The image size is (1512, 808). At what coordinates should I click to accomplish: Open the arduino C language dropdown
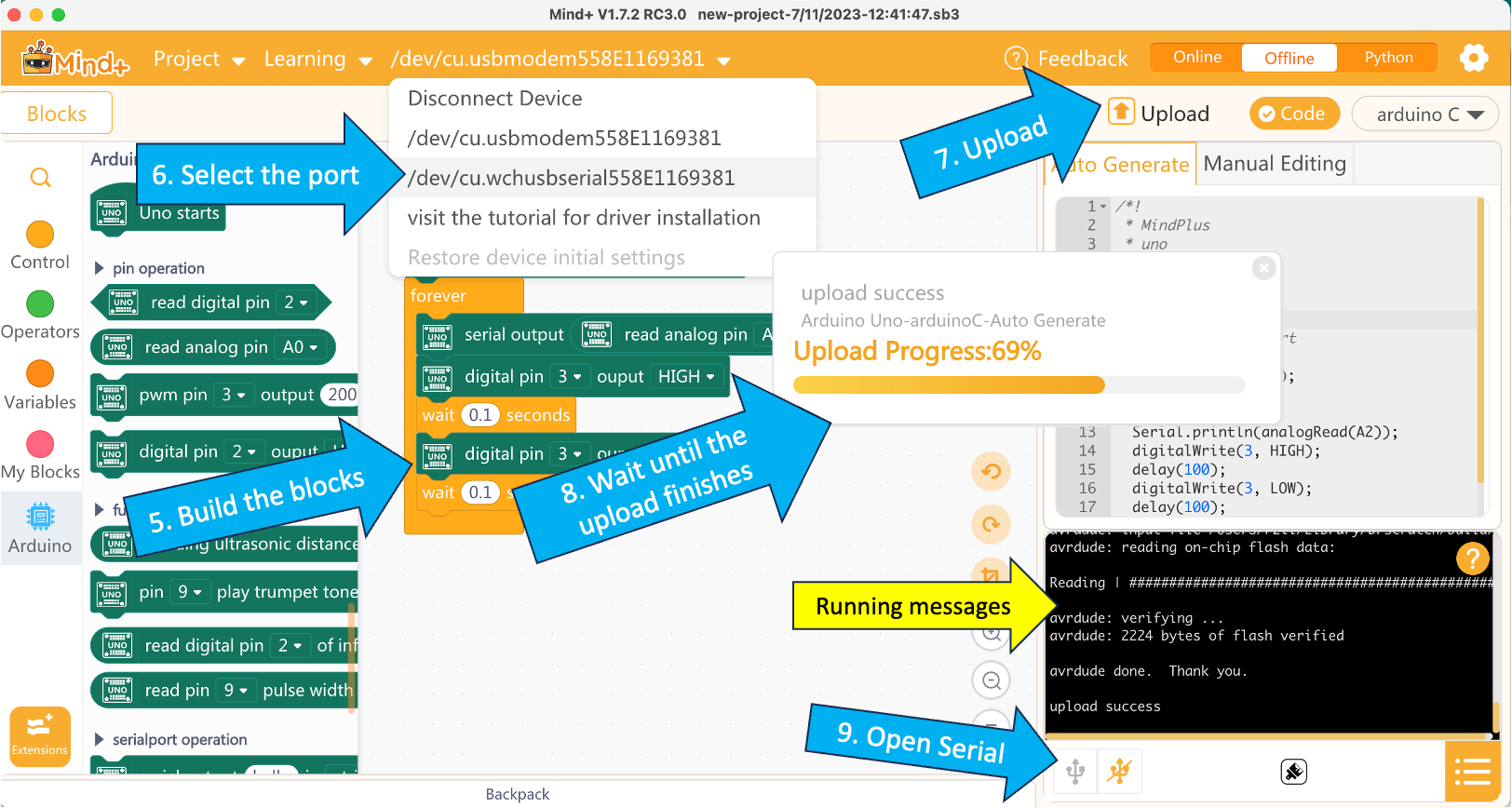tap(1425, 114)
